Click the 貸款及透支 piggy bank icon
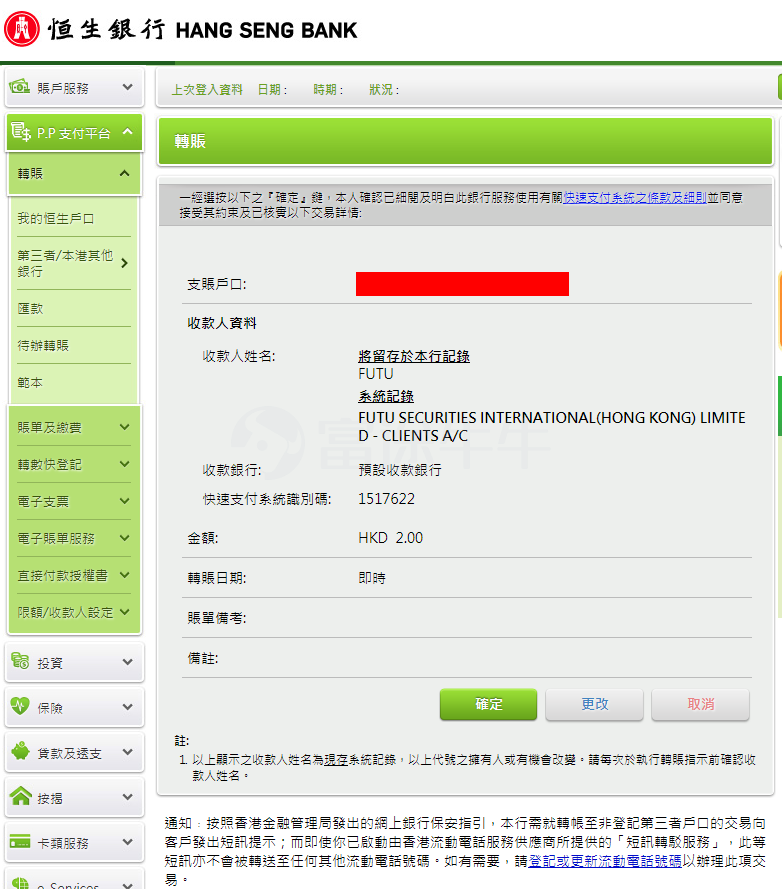Screen dimensions: 782x889 20,751
